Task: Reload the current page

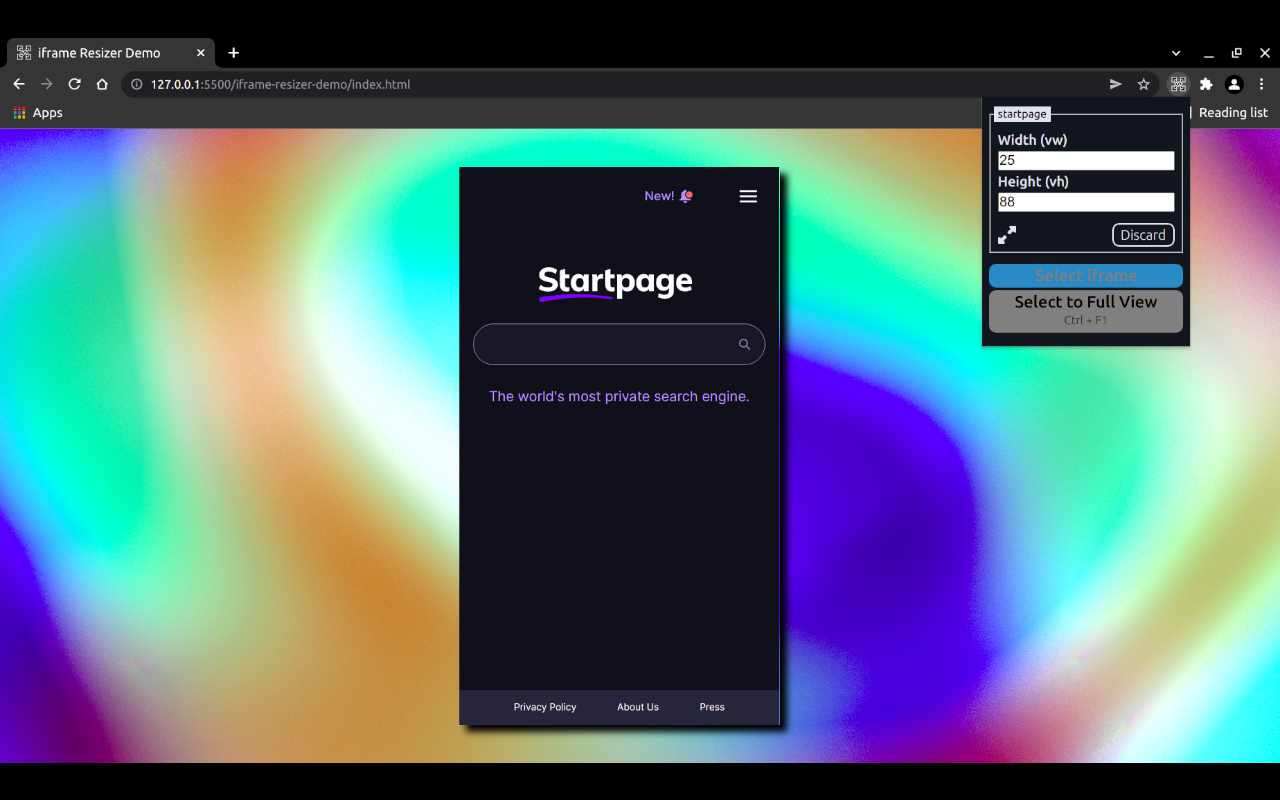Action: (x=74, y=84)
